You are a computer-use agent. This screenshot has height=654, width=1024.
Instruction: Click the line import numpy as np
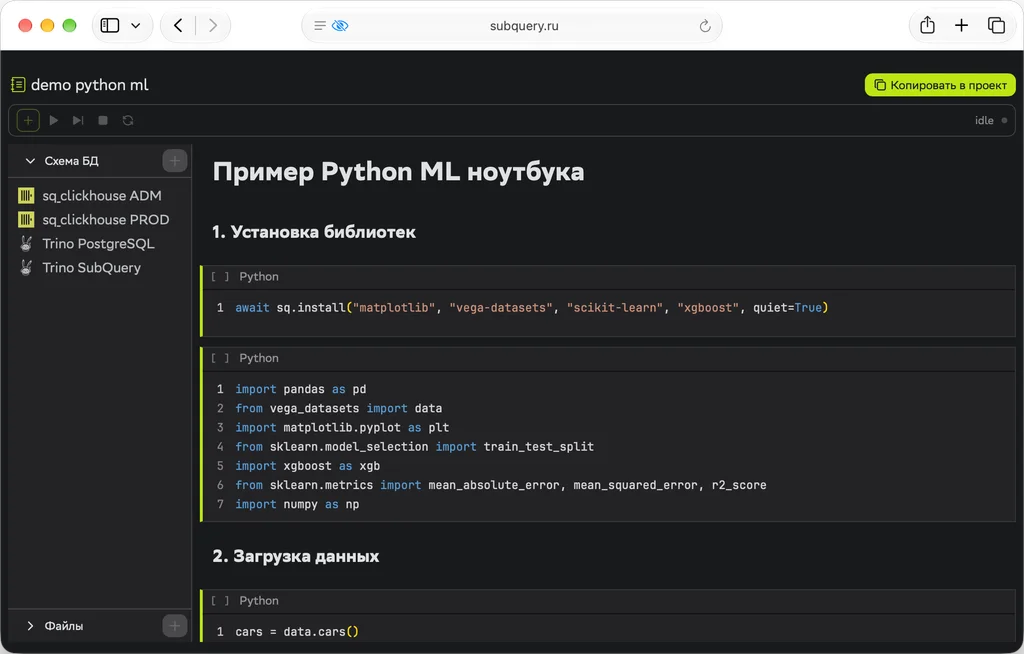click(x=297, y=504)
